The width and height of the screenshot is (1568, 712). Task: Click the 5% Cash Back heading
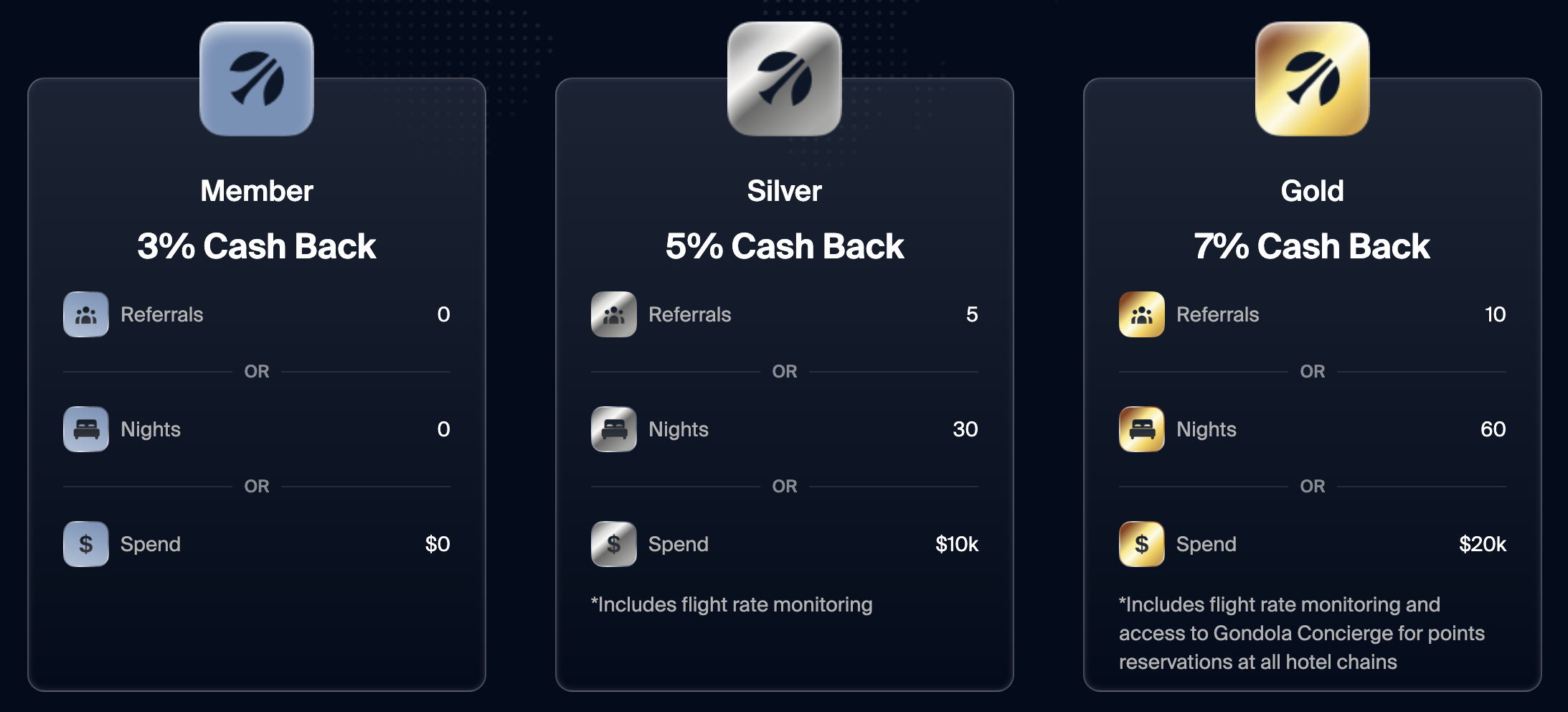click(784, 246)
